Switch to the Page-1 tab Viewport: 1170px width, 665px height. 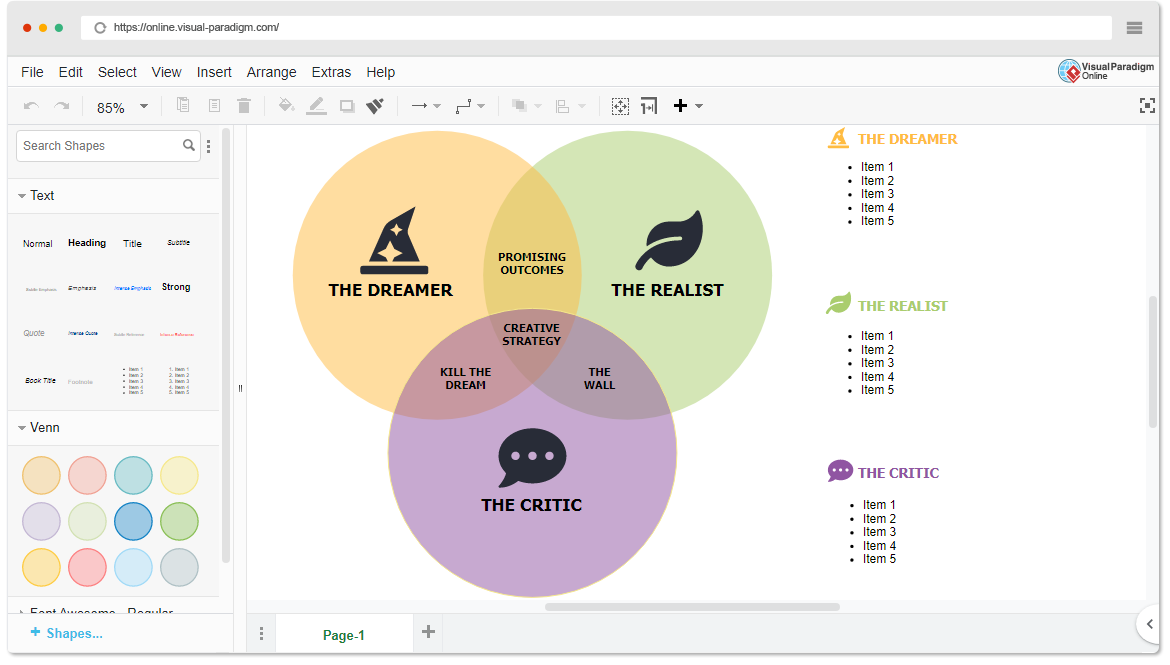344,635
